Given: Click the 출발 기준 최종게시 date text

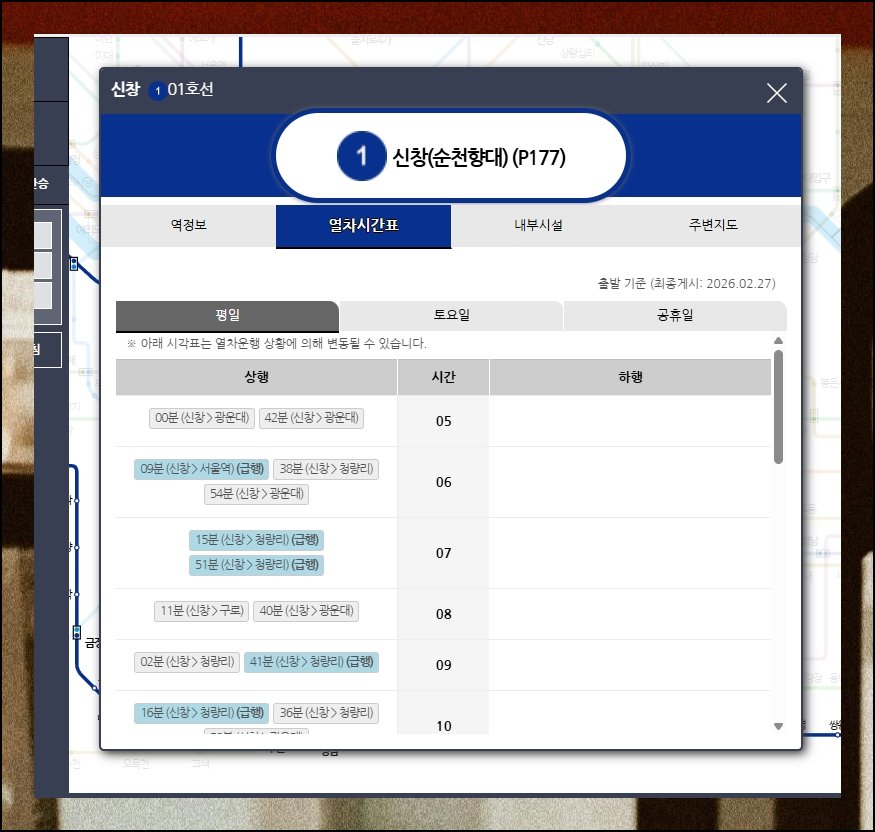Looking at the screenshot, I should coord(686,283).
